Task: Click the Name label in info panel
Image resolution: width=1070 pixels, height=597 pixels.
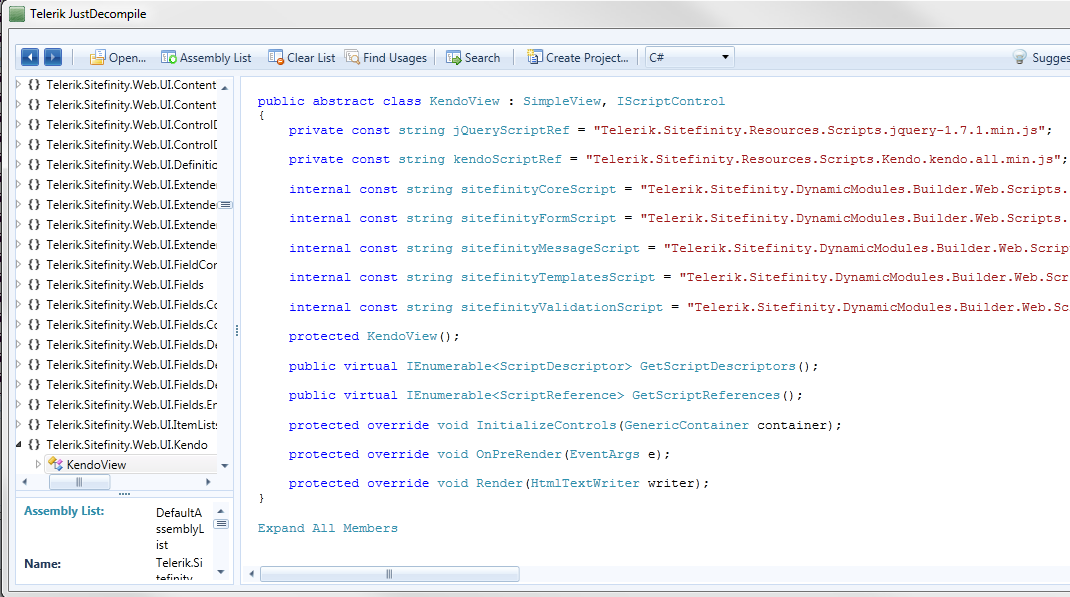Action: click(x=42, y=564)
